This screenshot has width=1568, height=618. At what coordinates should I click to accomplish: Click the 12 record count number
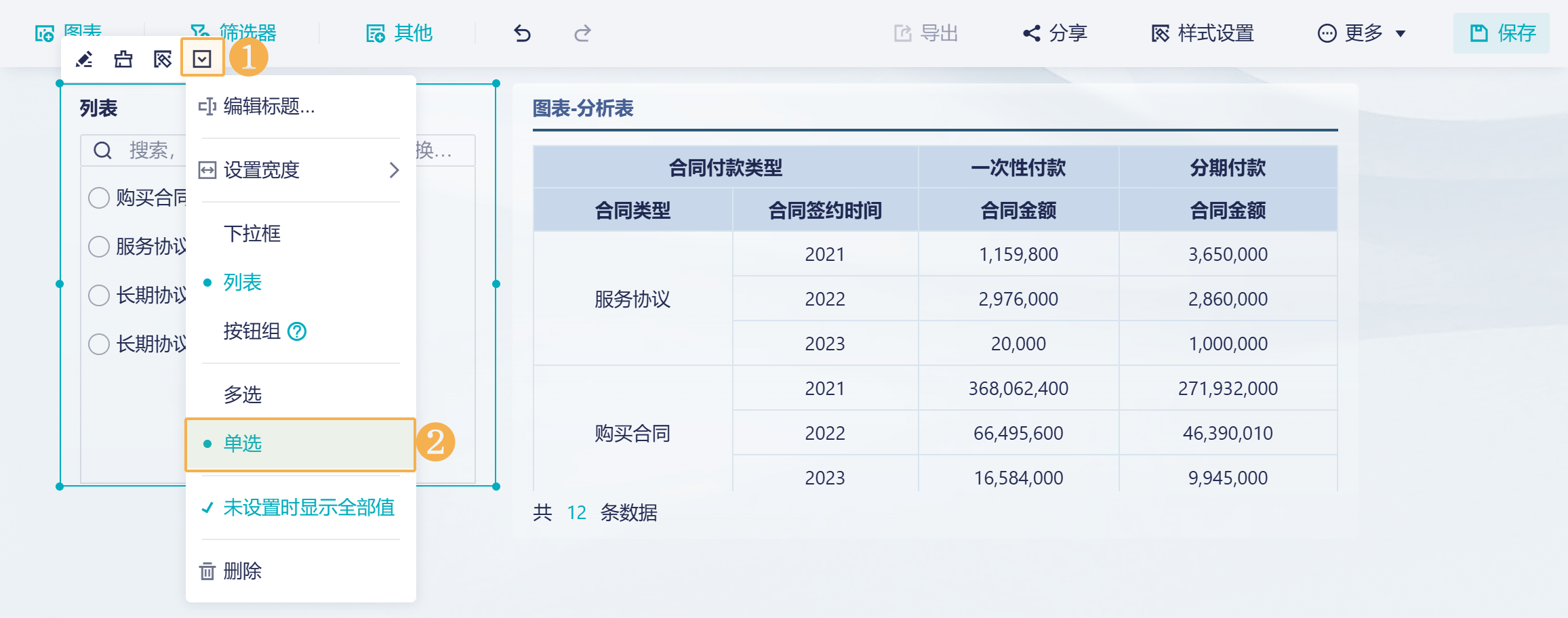point(577,512)
